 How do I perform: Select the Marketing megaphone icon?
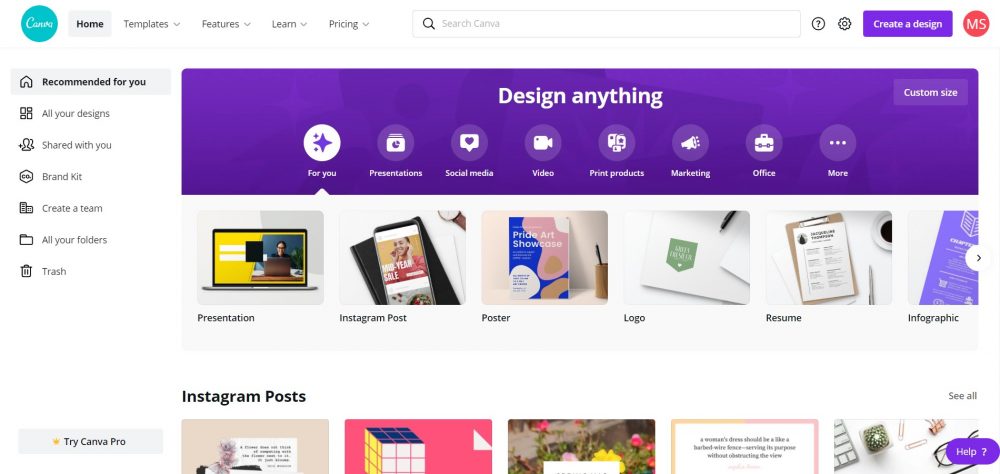[x=690, y=142]
